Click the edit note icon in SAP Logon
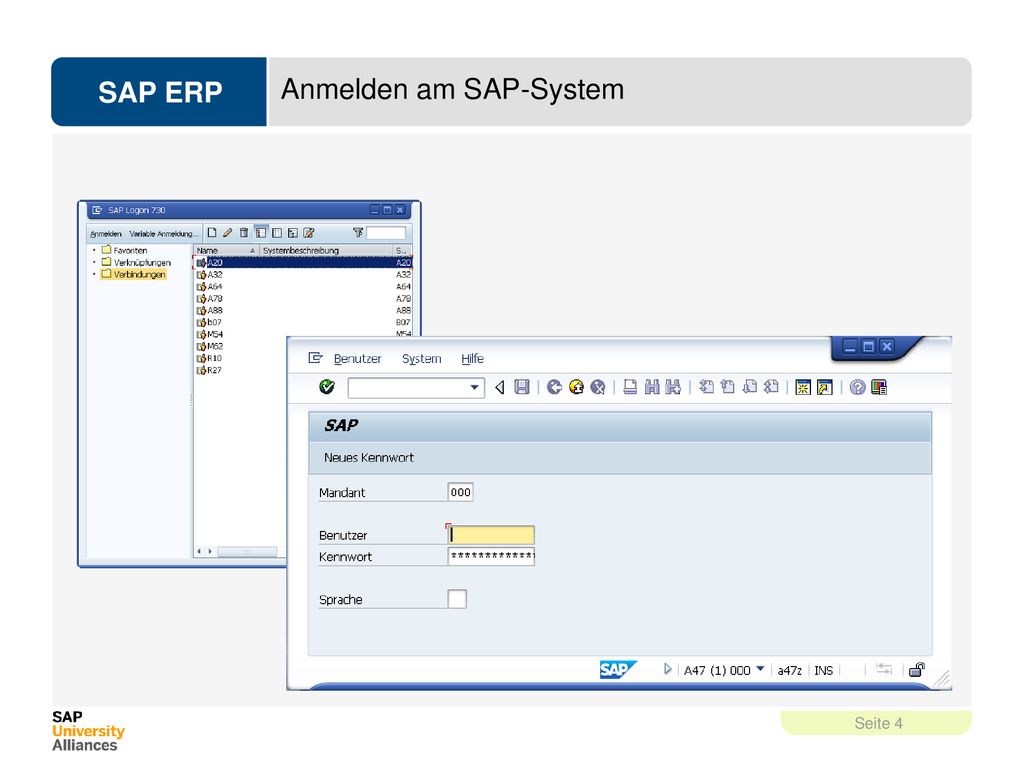Screen dimensions: 1024x768 coord(309,232)
